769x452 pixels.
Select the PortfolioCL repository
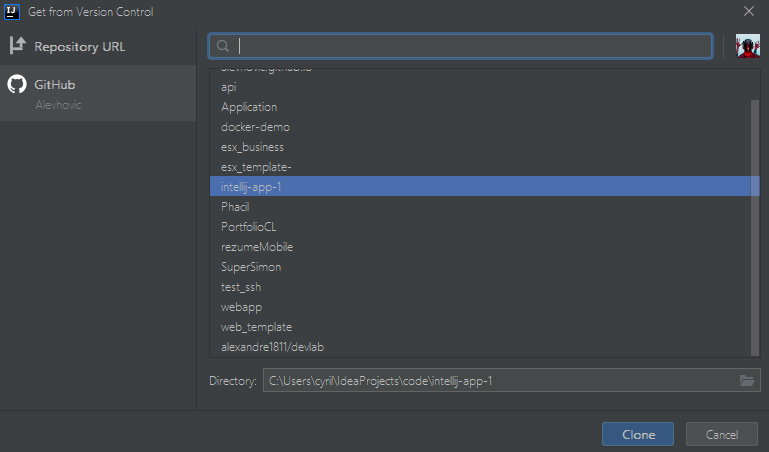pos(485,227)
